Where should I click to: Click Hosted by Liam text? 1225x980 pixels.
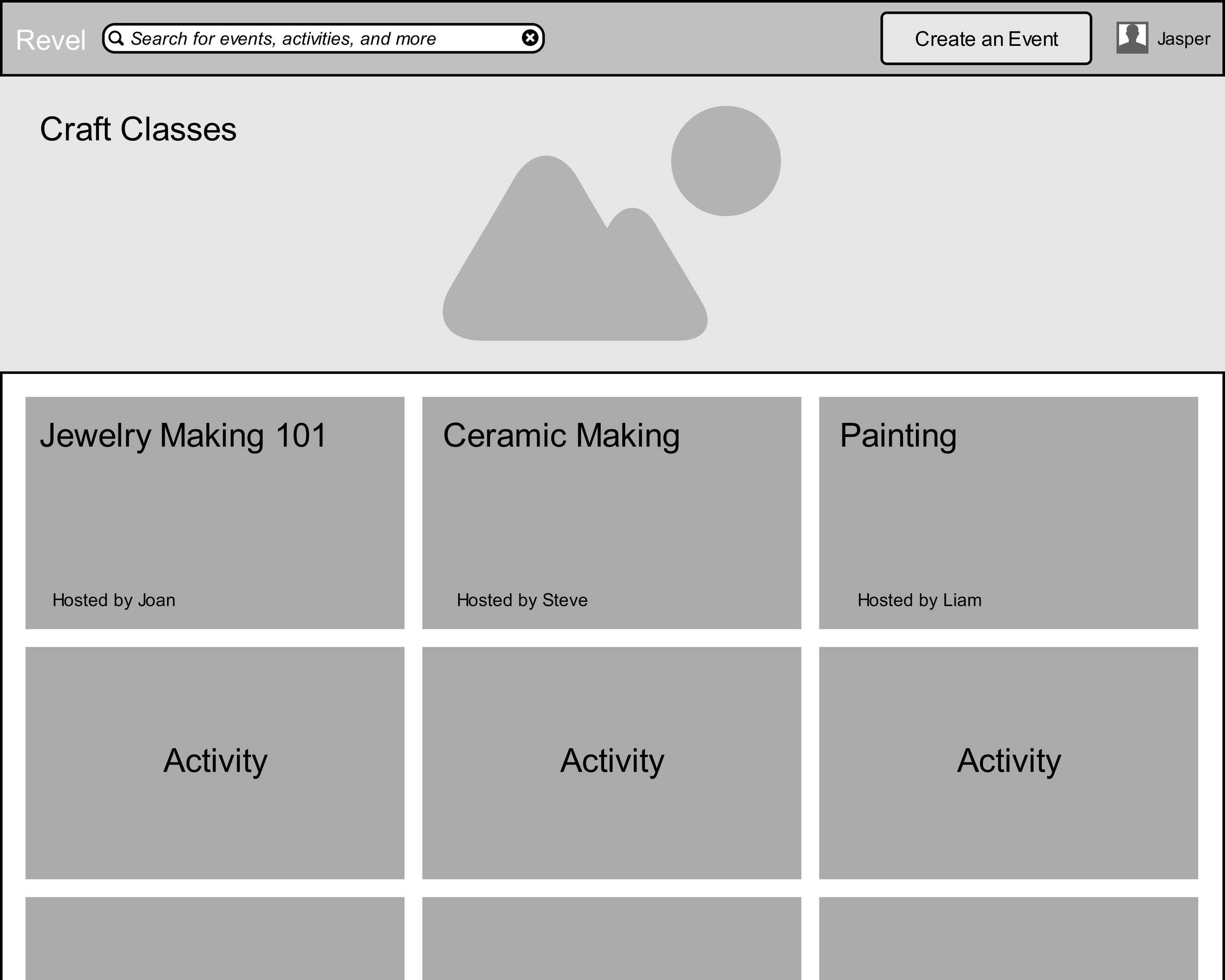click(x=919, y=600)
